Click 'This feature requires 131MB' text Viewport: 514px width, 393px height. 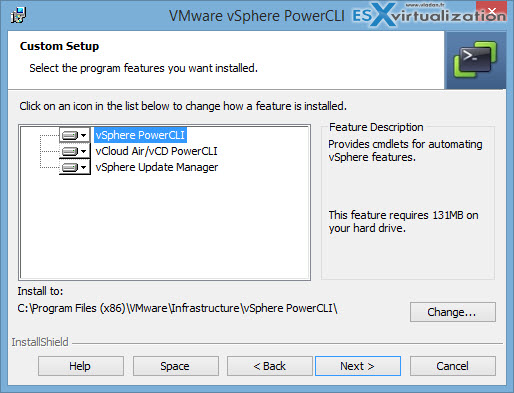(403, 222)
